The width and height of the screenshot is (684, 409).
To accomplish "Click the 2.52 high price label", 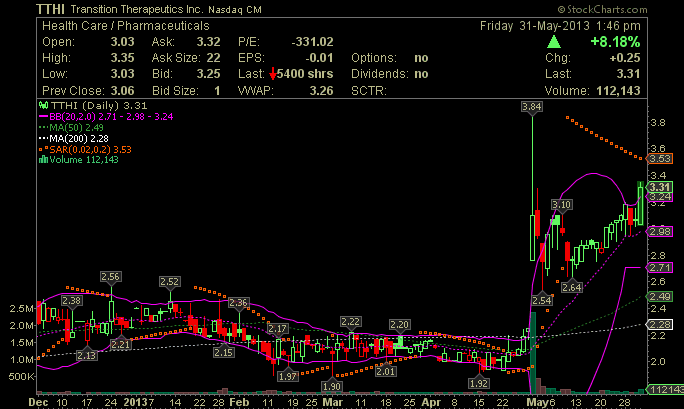I will (169, 282).
